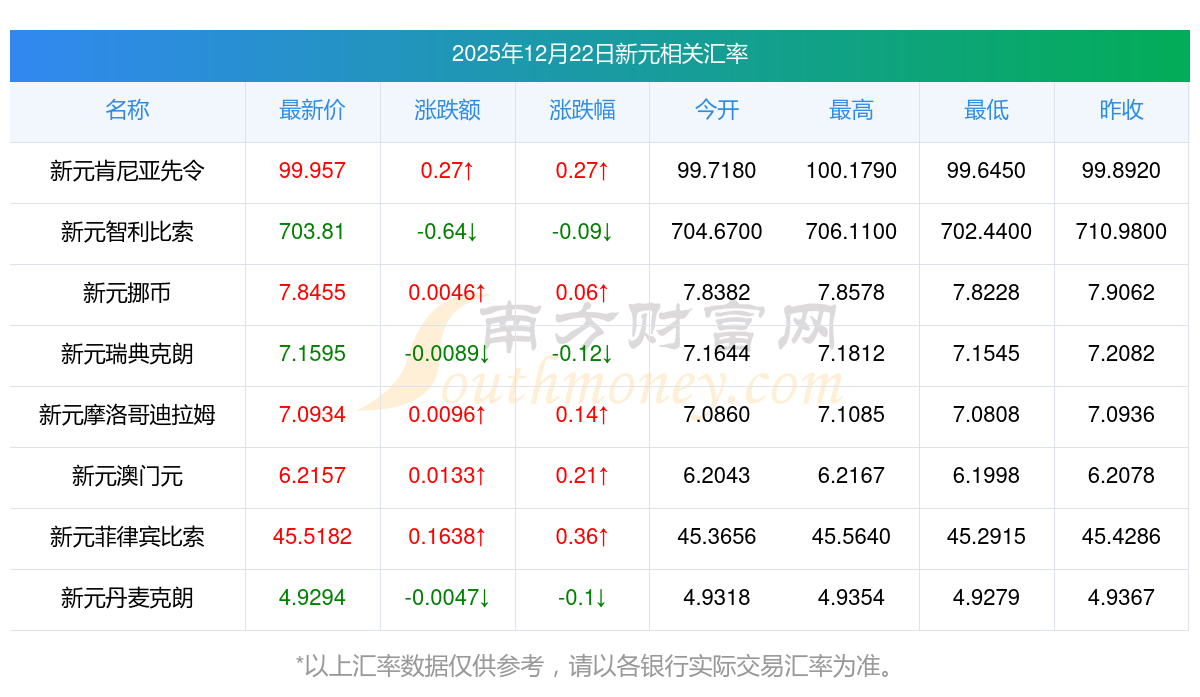This screenshot has height=697, width=1200.
Task: Click the 最高 column header
Action: click(851, 110)
